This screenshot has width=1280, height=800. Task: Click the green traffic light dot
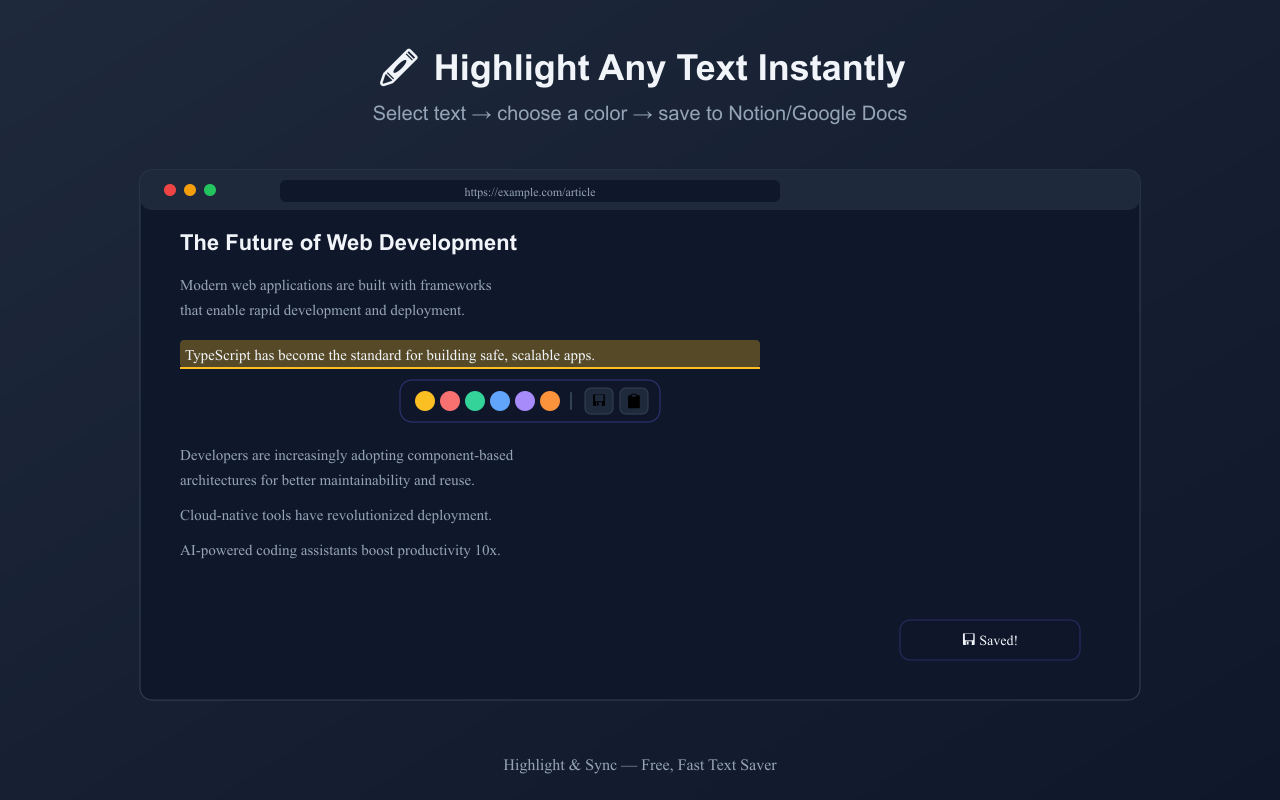coord(210,189)
